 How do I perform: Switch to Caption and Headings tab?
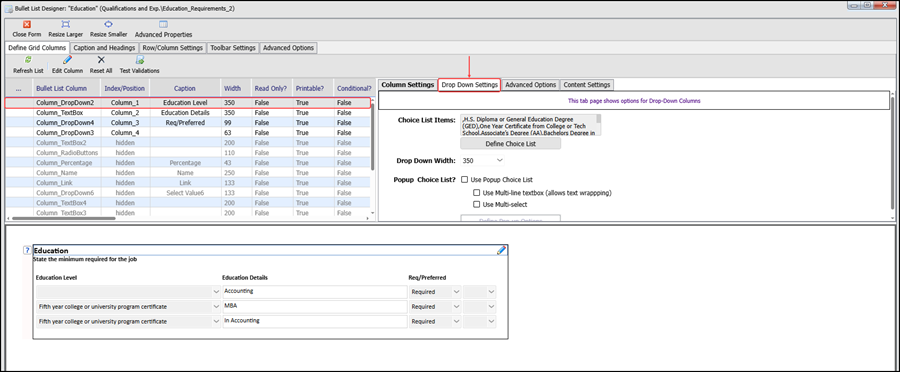(x=104, y=48)
